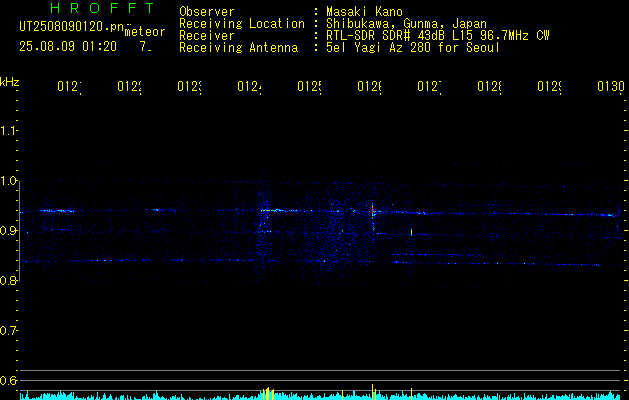Image resolution: width=629 pixels, height=400 pixels.
Task: Click the first time axis label 0121
Action: click(x=69, y=86)
